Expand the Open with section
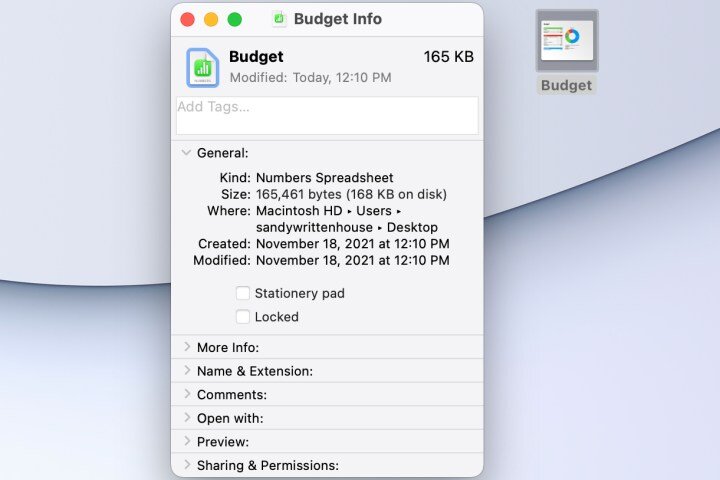720x480 pixels. (187, 418)
